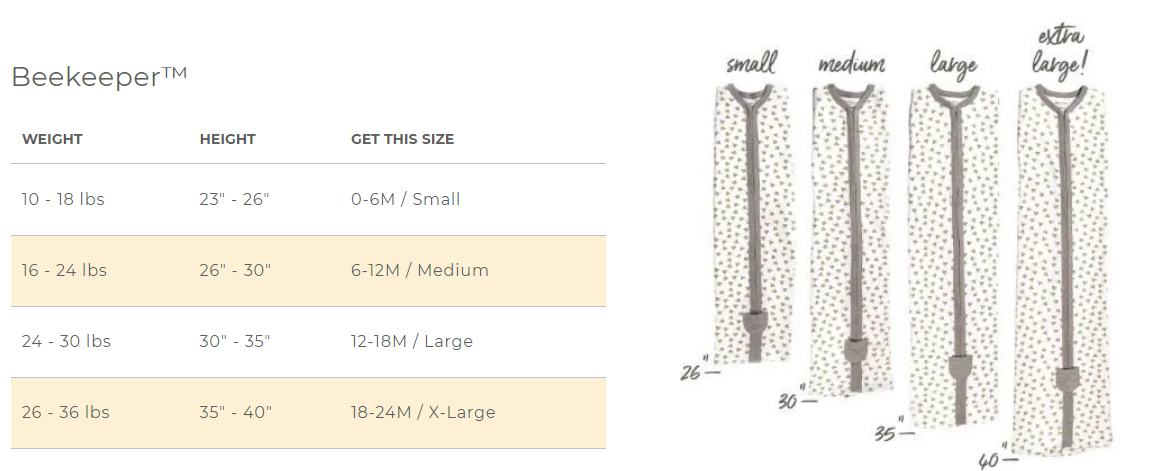This screenshot has height=471, width=1165.
Task: Select the 6-12M / Medium size cell
Action: (419, 270)
